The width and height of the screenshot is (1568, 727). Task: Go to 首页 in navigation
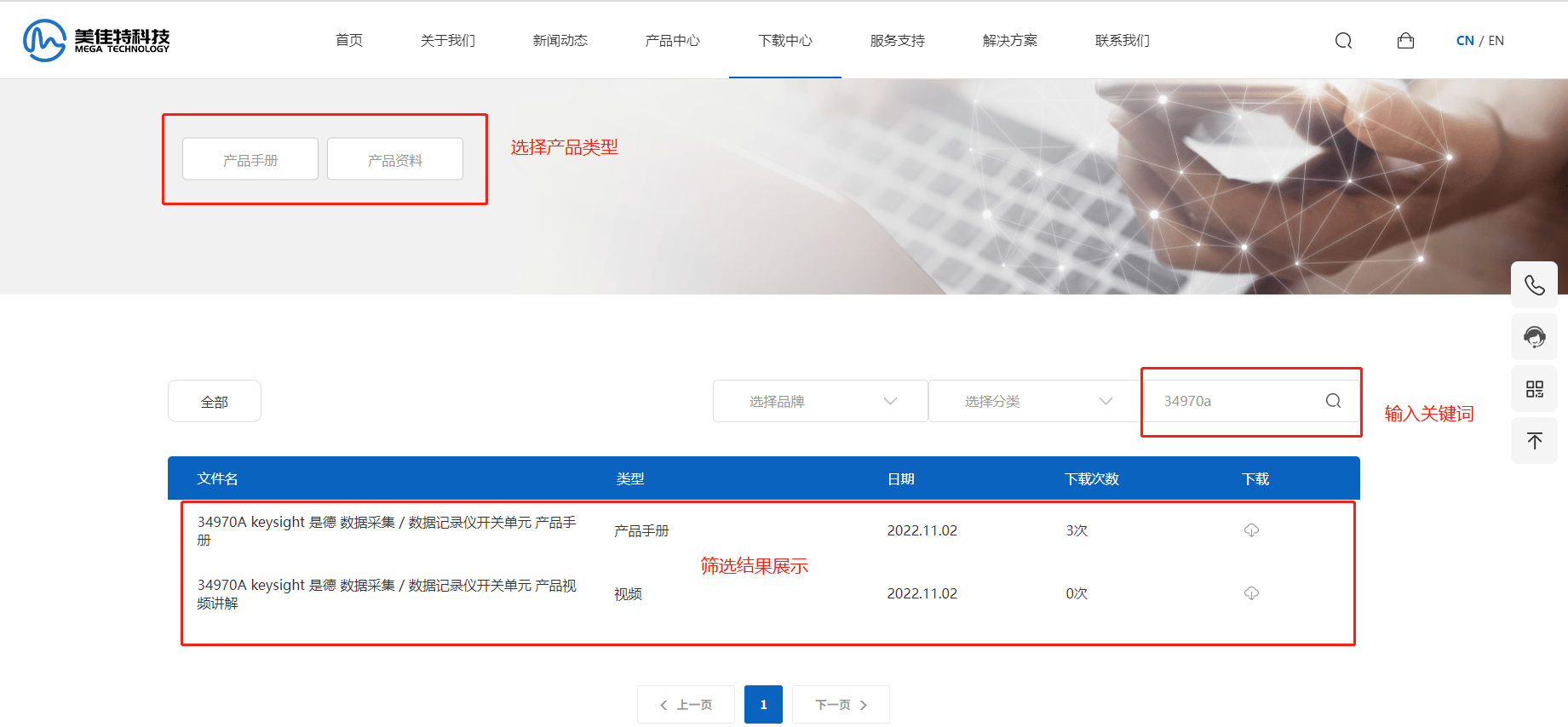tap(349, 40)
